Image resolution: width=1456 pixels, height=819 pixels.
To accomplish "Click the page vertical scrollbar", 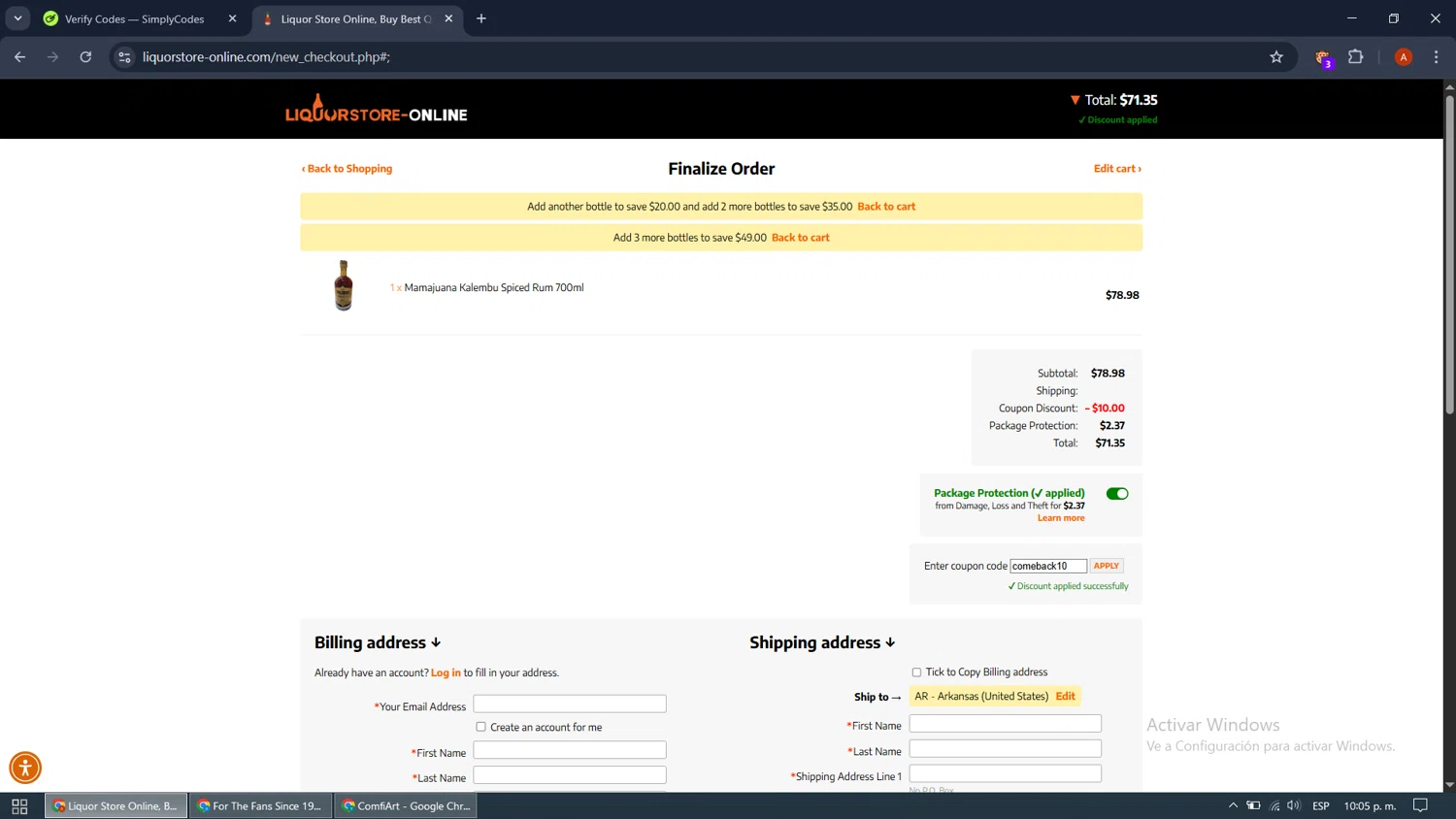I will point(1449,254).
